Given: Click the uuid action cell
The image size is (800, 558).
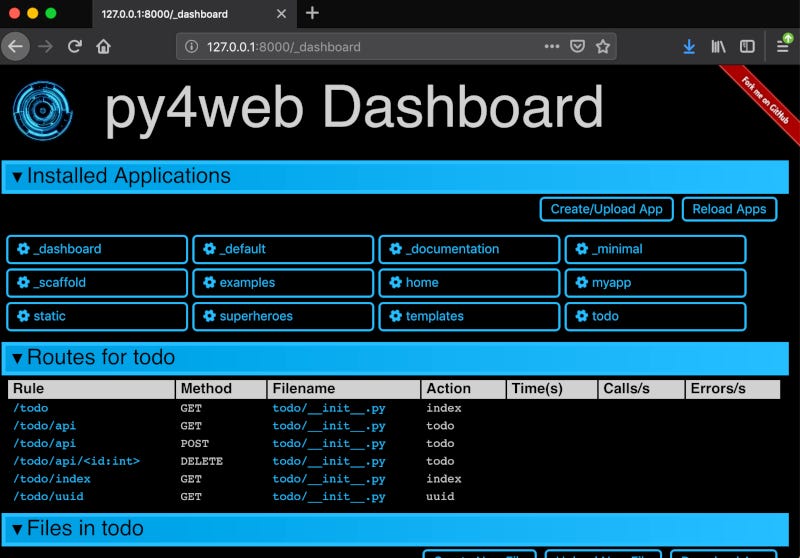Looking at the screenshot, I should [440, 497].
